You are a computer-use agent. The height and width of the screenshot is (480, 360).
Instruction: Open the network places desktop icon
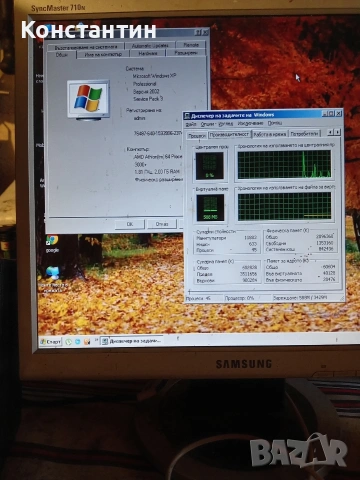(x=52, y=279)
